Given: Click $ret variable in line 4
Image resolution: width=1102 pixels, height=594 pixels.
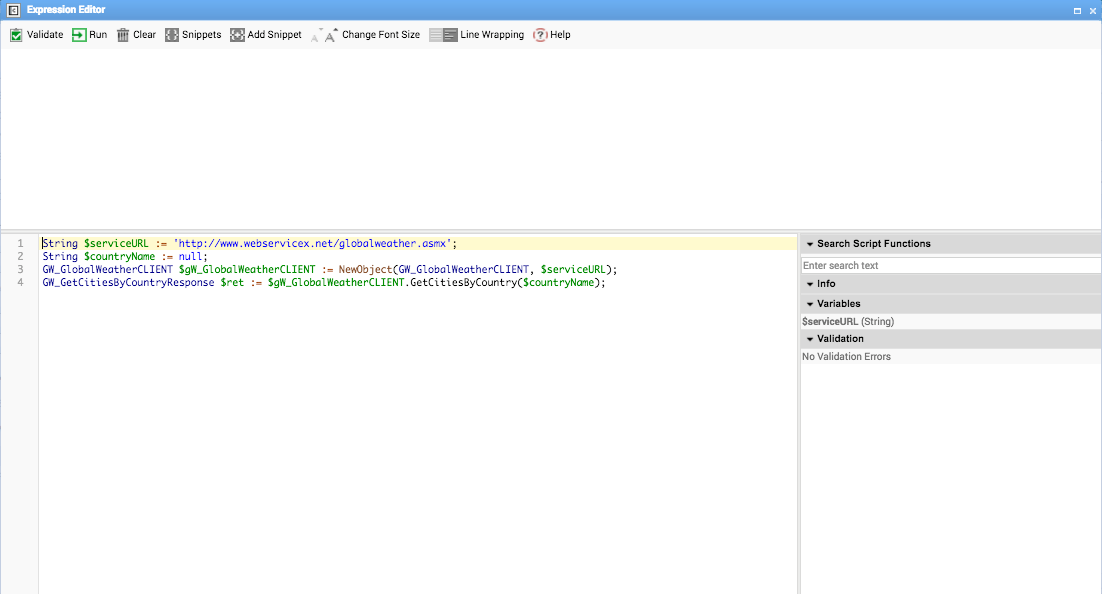Looking at the screenshot, I should pos(232,283).
